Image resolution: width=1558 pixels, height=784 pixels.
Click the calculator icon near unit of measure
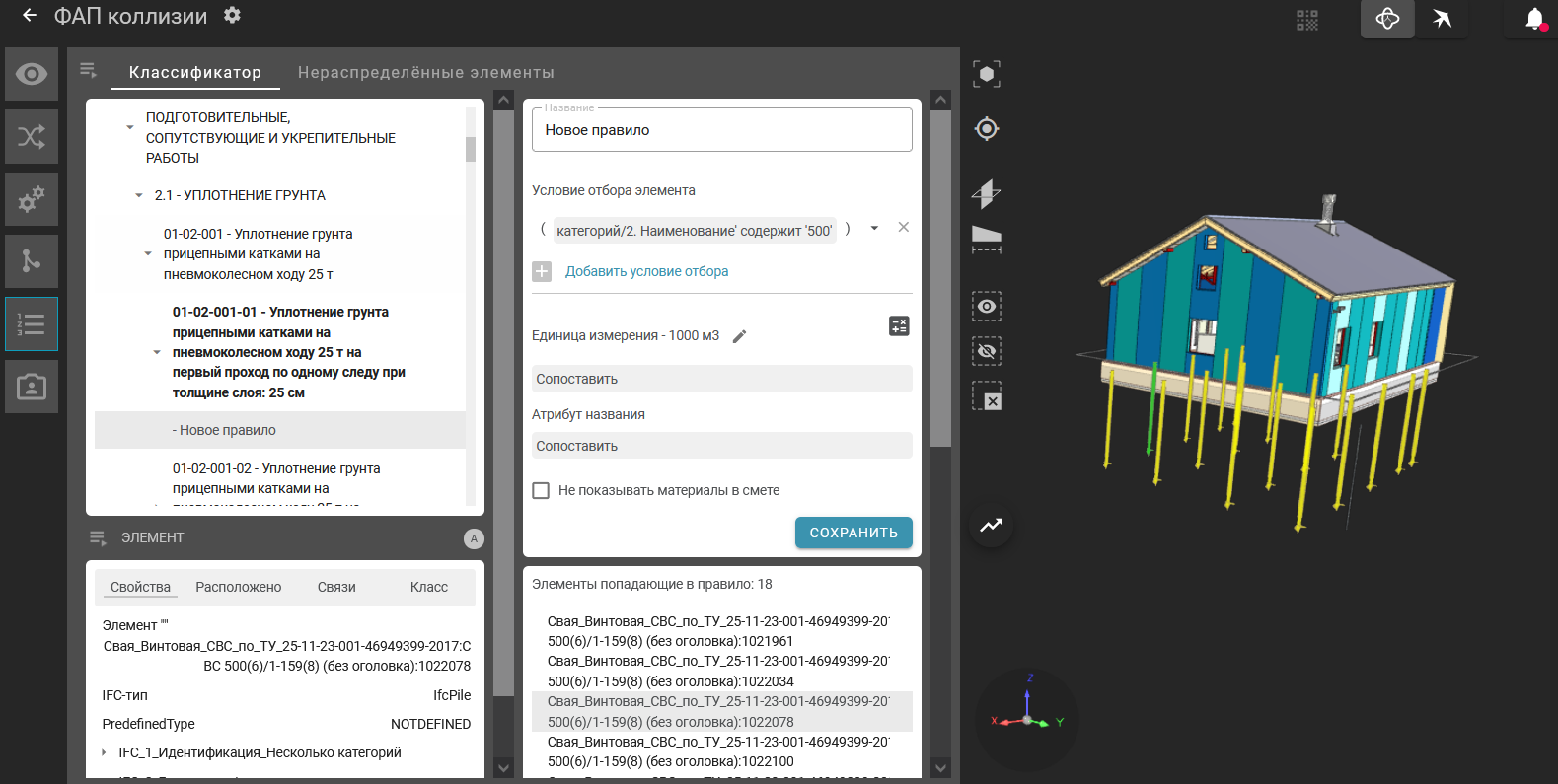(899, 326)
